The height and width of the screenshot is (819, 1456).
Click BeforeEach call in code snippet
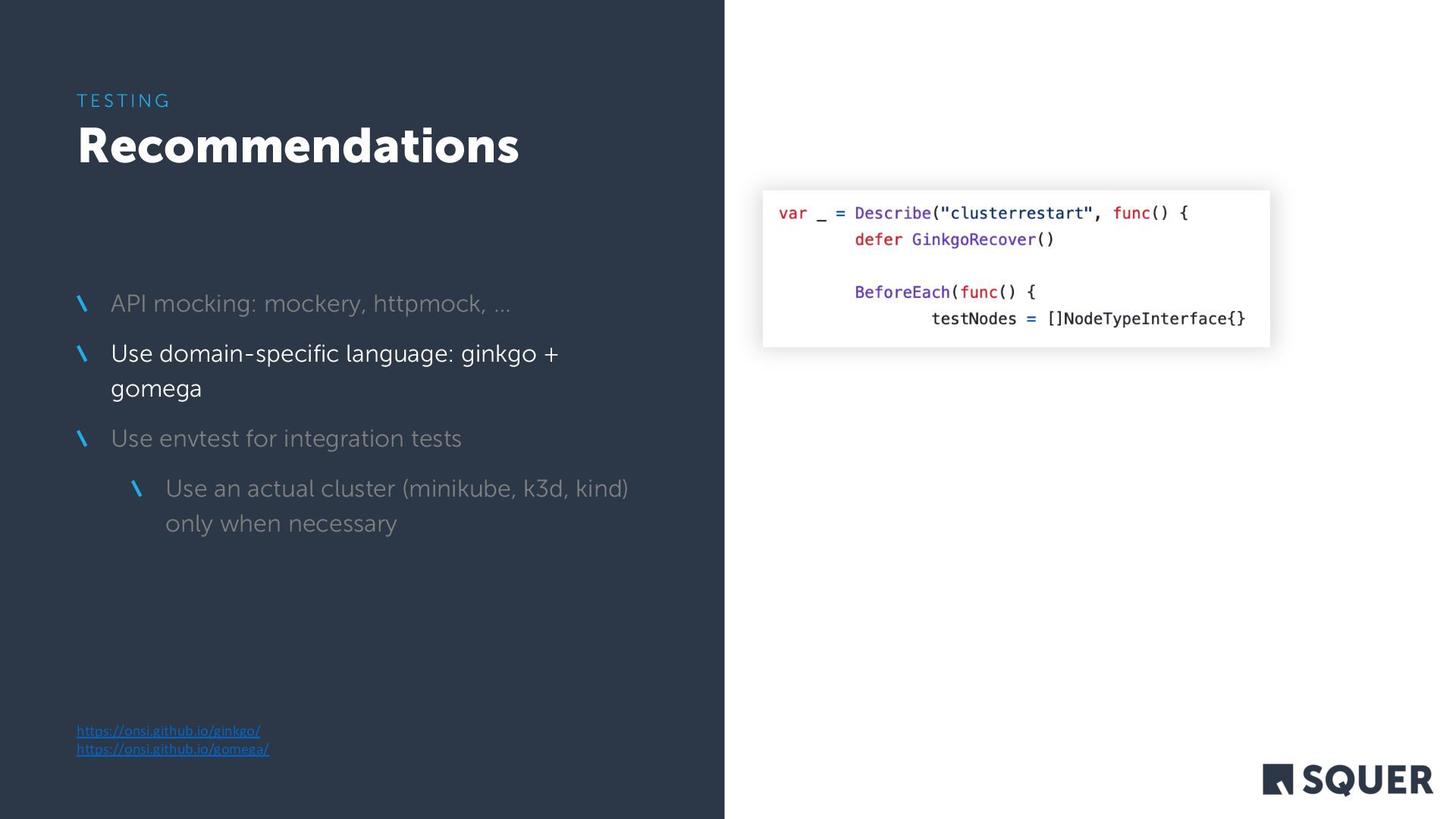point(902,292)
